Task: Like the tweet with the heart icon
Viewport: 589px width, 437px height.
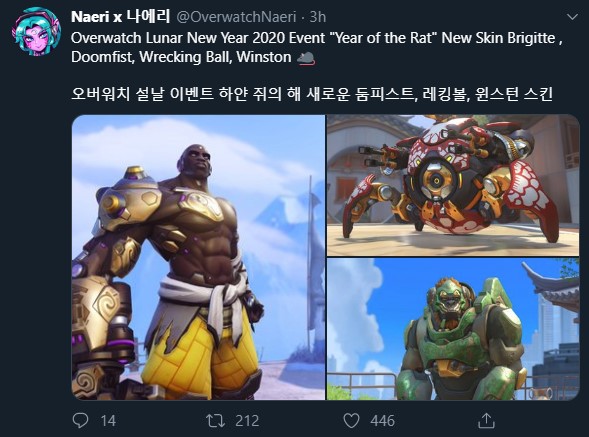Action: coord(351,420)
